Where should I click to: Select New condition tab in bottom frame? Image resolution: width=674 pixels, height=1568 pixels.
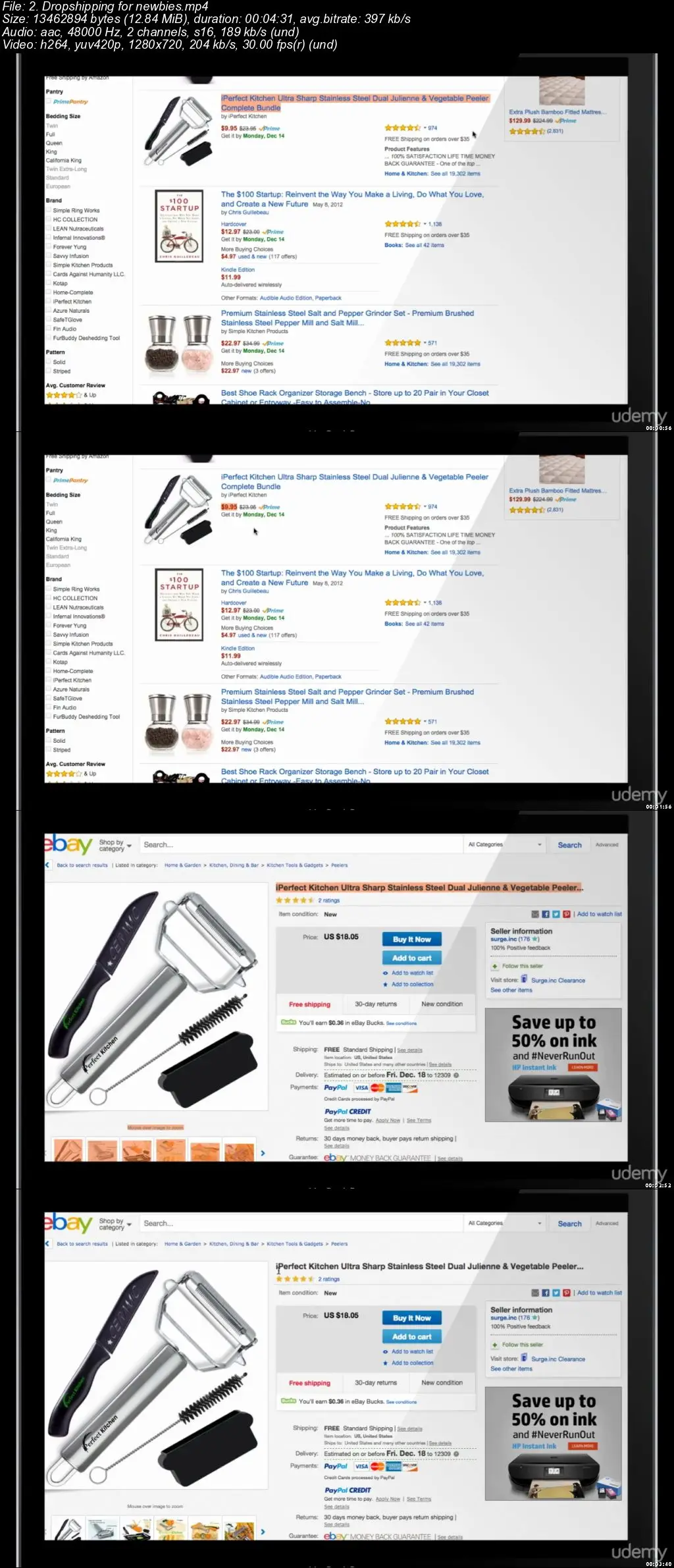coord(442,1383)
